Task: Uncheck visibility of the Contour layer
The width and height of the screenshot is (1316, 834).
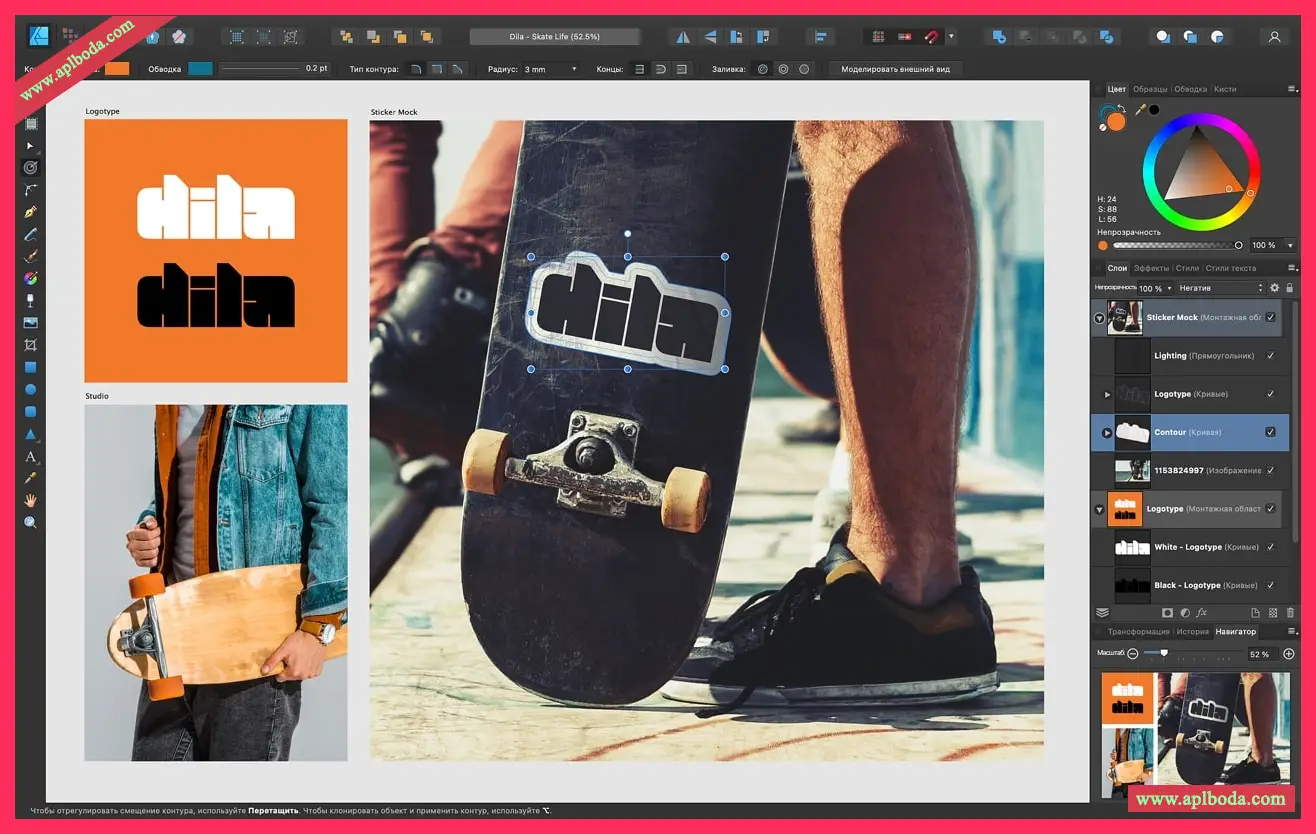Action: pyautogui.click(x=1270, y=432)
